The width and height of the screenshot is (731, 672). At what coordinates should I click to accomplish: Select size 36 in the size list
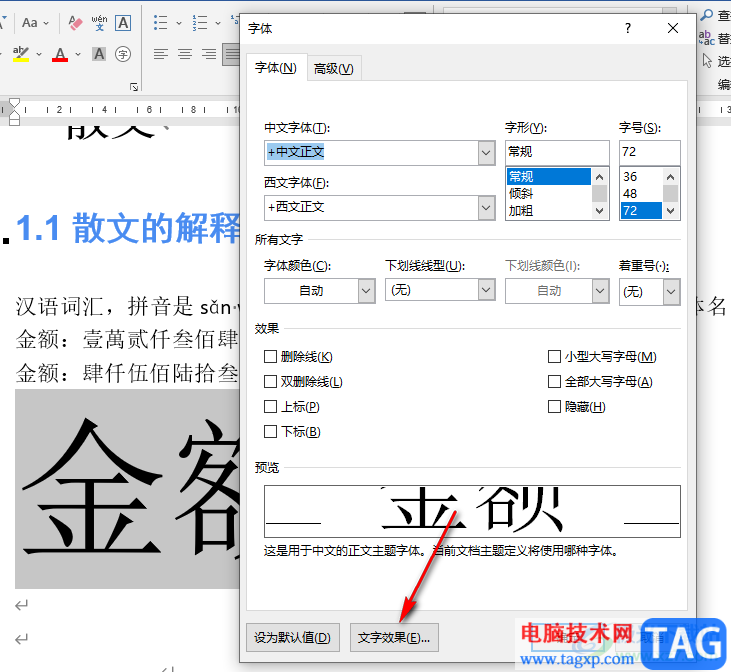(x=641, y=177)
